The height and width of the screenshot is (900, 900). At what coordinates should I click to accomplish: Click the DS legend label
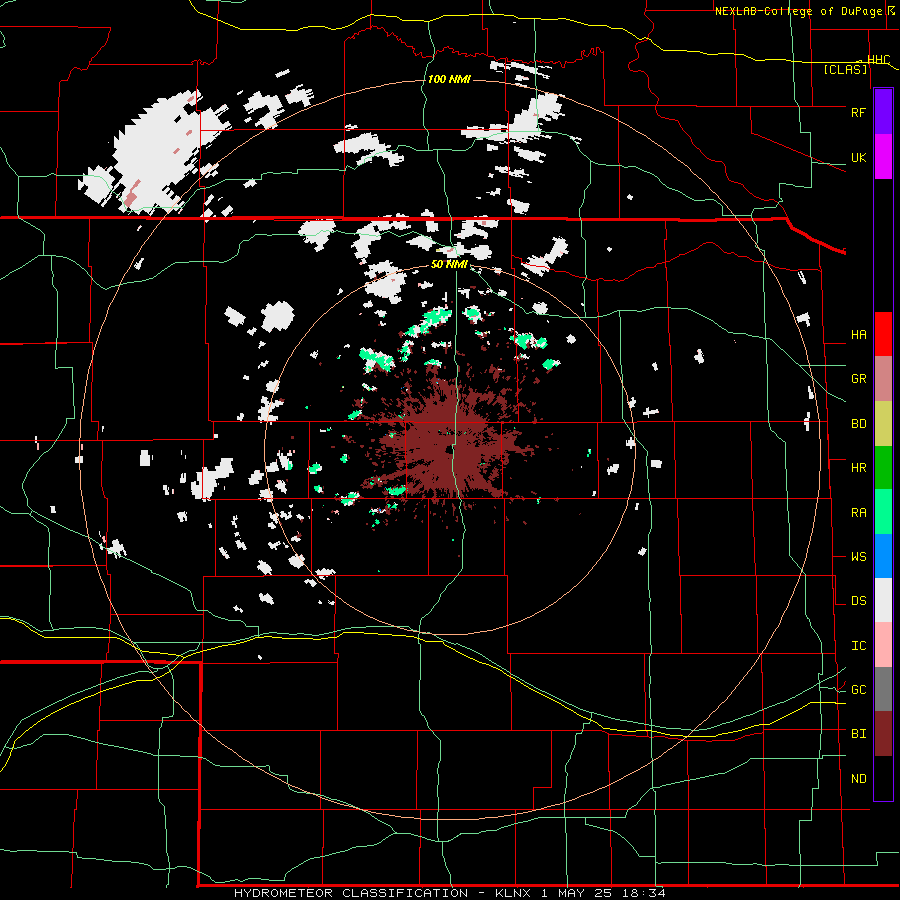point(858,600)
